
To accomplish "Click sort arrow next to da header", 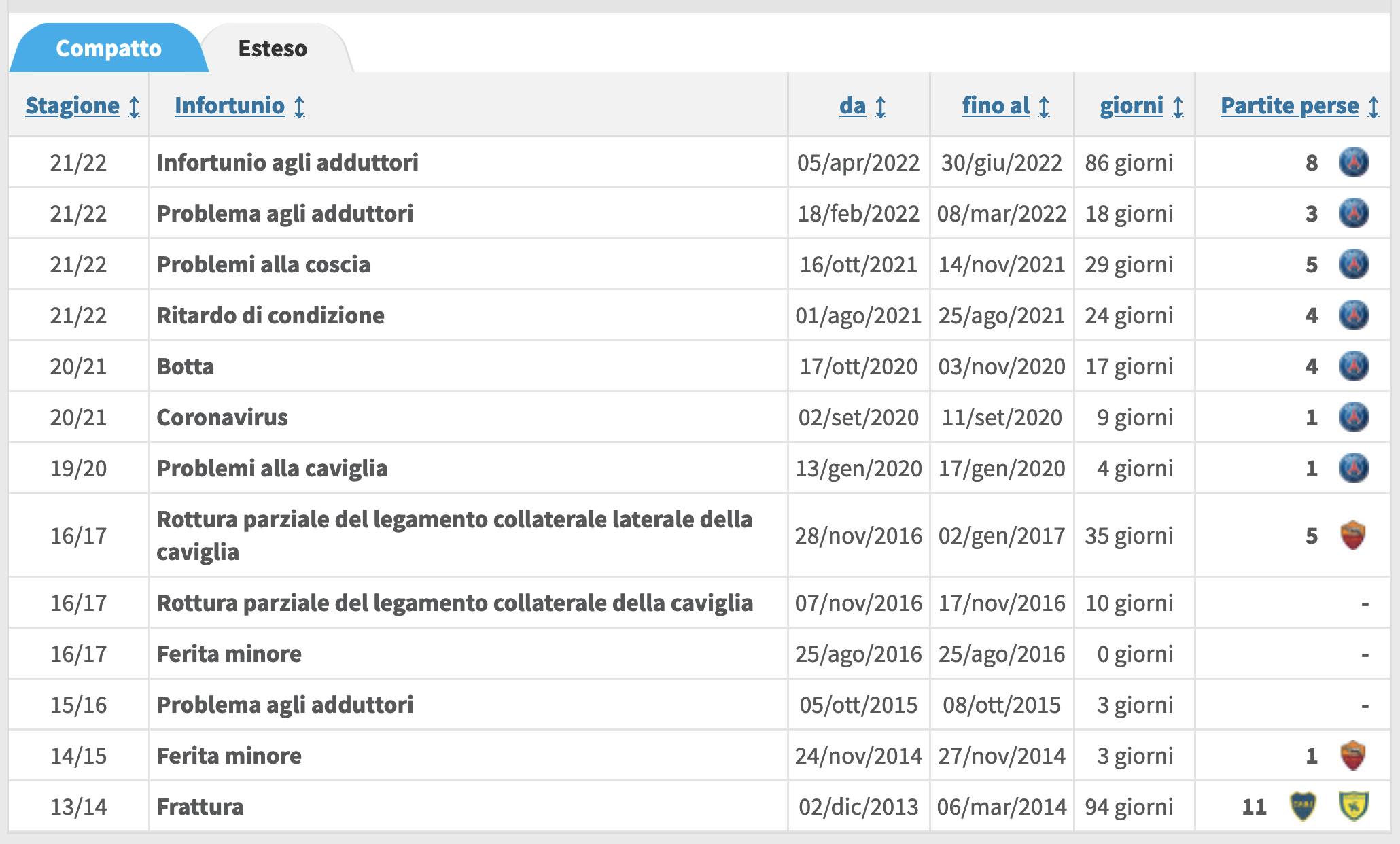I will [x=881, y=107].
